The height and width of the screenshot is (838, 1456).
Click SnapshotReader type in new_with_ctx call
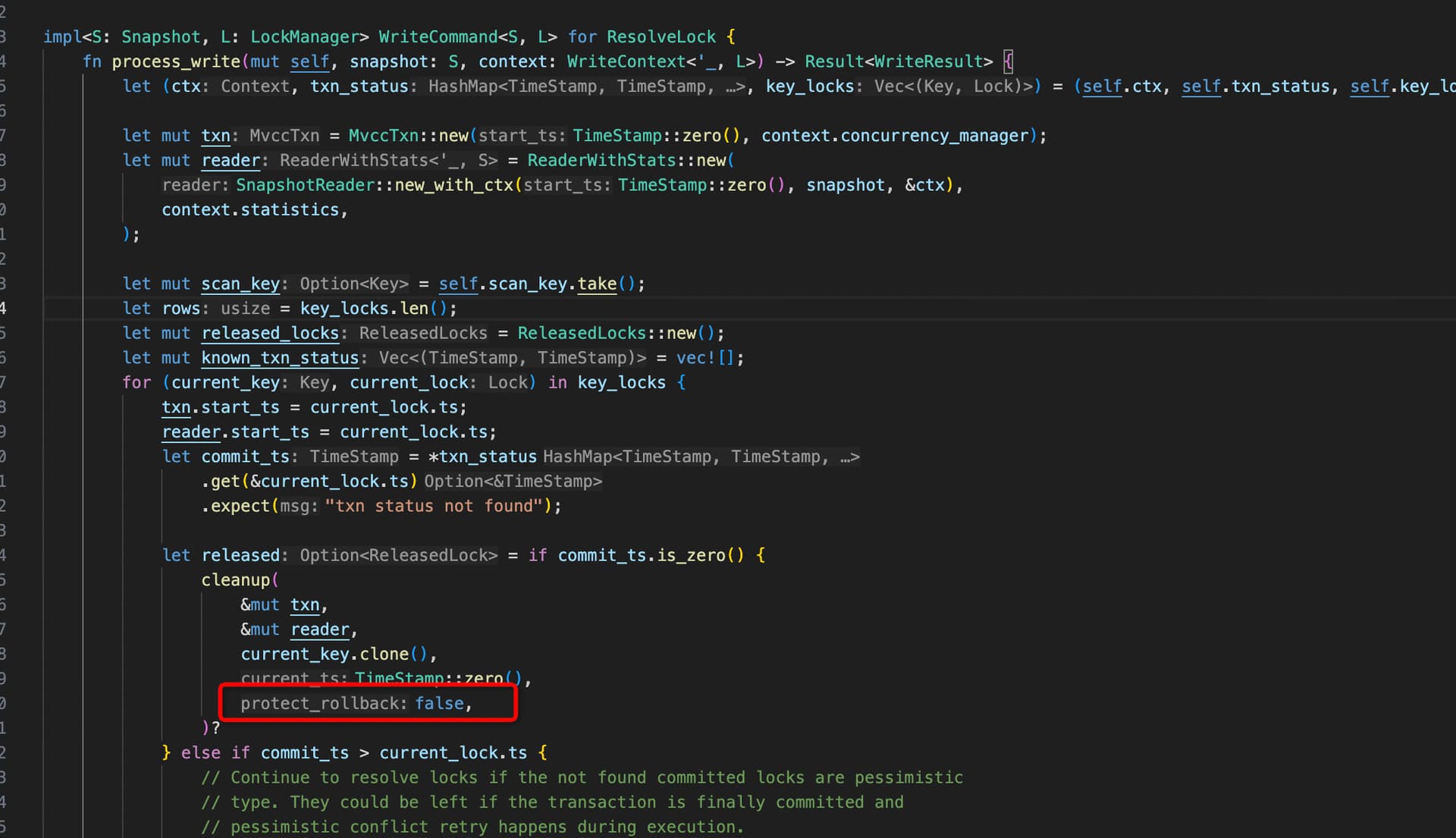pyautogui.click(x=305, y=185)
